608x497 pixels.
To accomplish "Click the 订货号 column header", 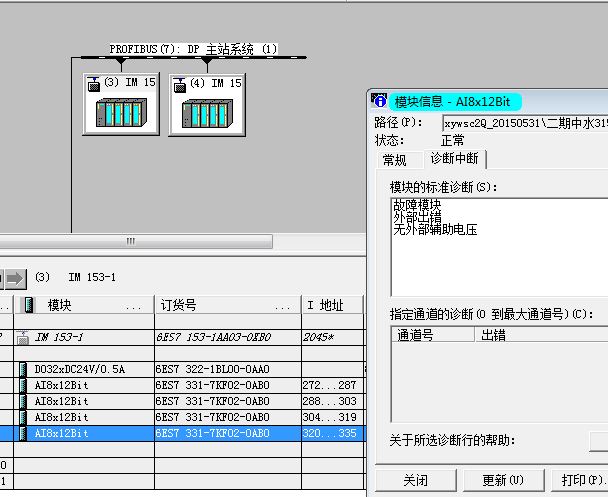I will [x=228, y=305].
